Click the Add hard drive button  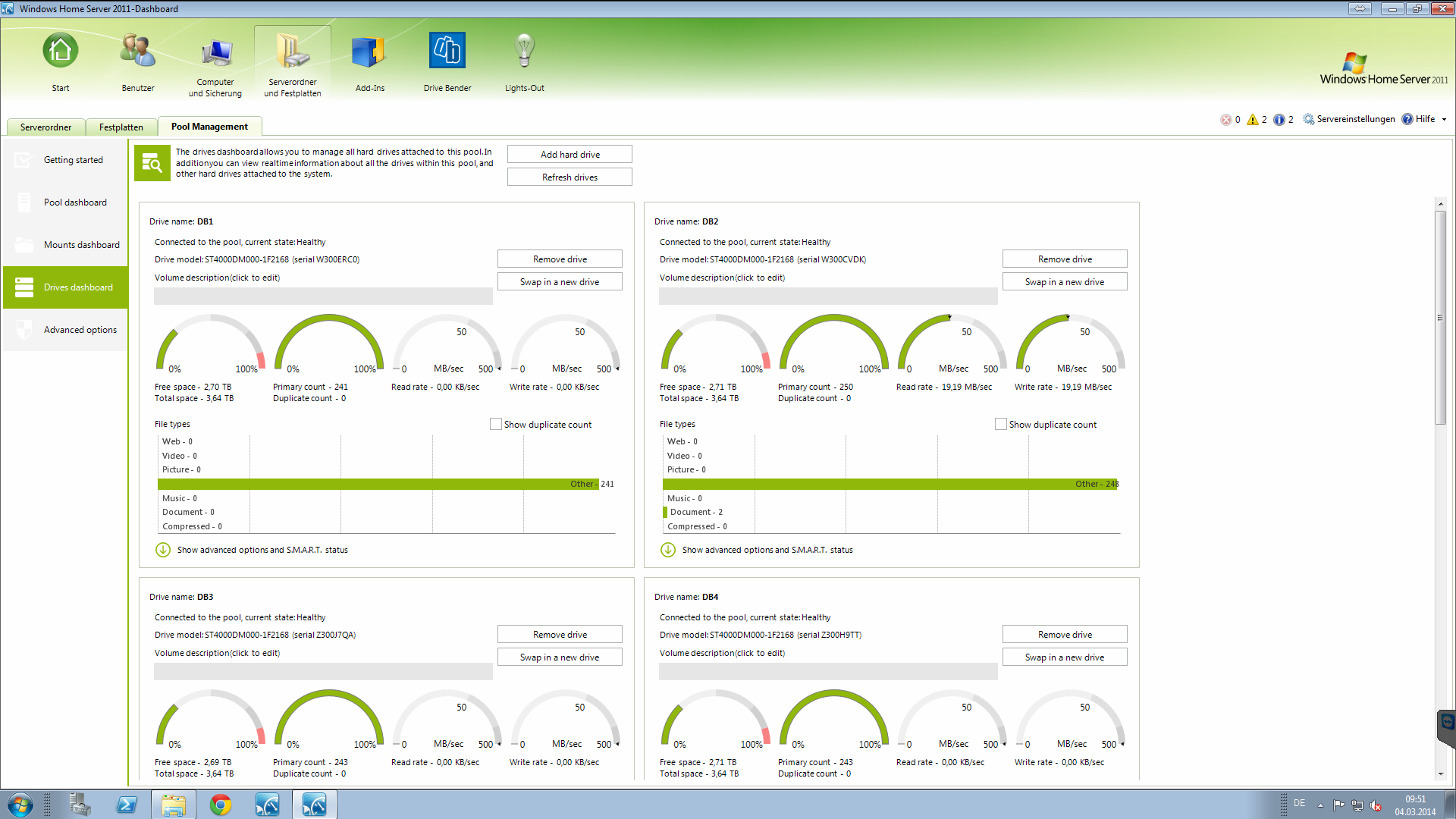pos(570,154)
